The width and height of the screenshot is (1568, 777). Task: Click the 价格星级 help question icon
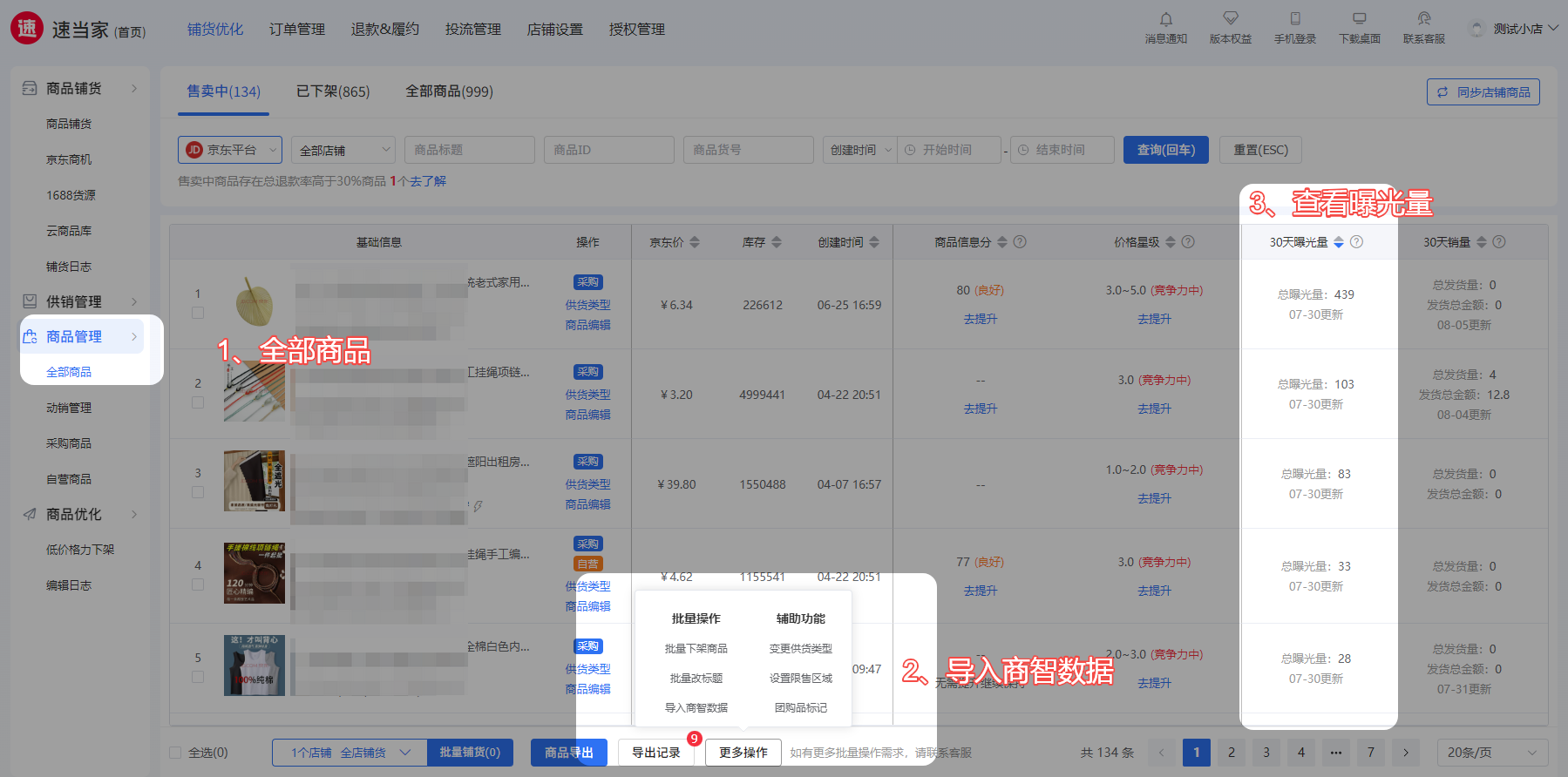(x=1188, y=242)
